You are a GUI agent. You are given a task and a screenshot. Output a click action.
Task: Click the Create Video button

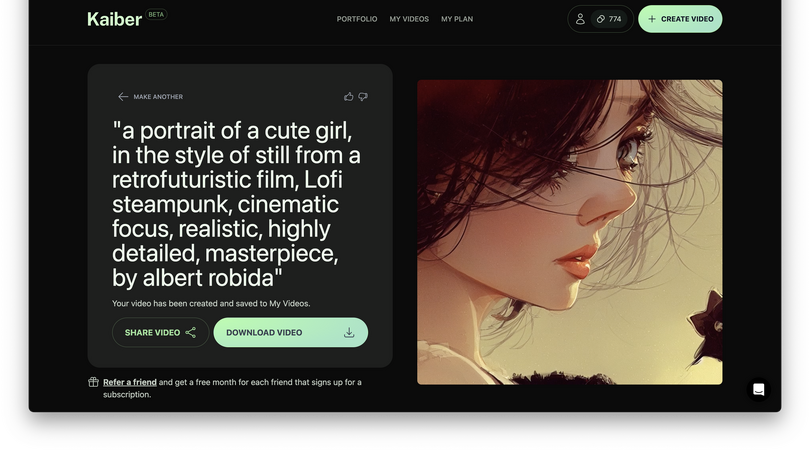680,19
